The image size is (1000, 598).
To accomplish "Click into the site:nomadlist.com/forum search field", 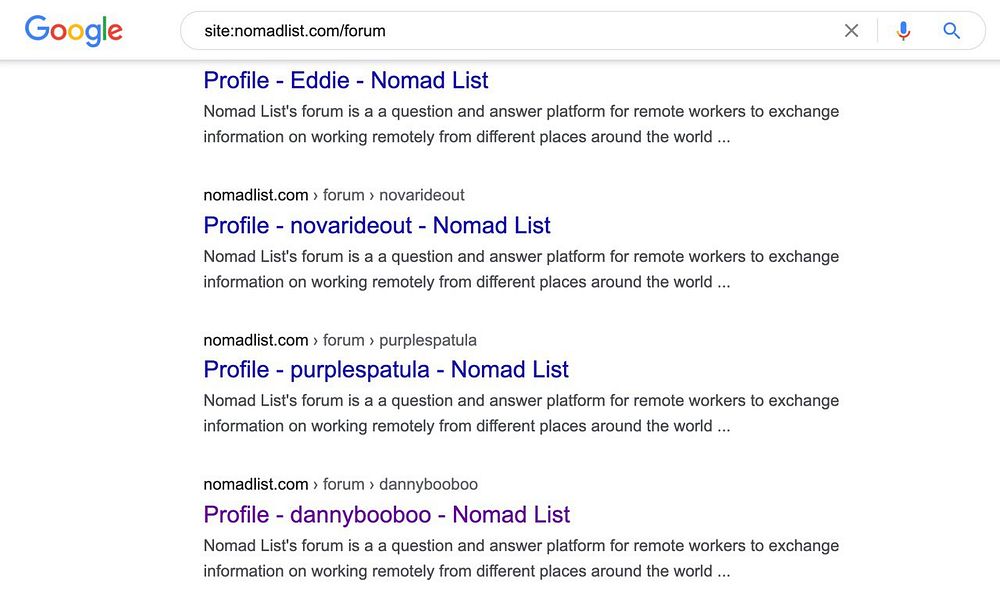I will pyautogui.click(x=500, y=31).
